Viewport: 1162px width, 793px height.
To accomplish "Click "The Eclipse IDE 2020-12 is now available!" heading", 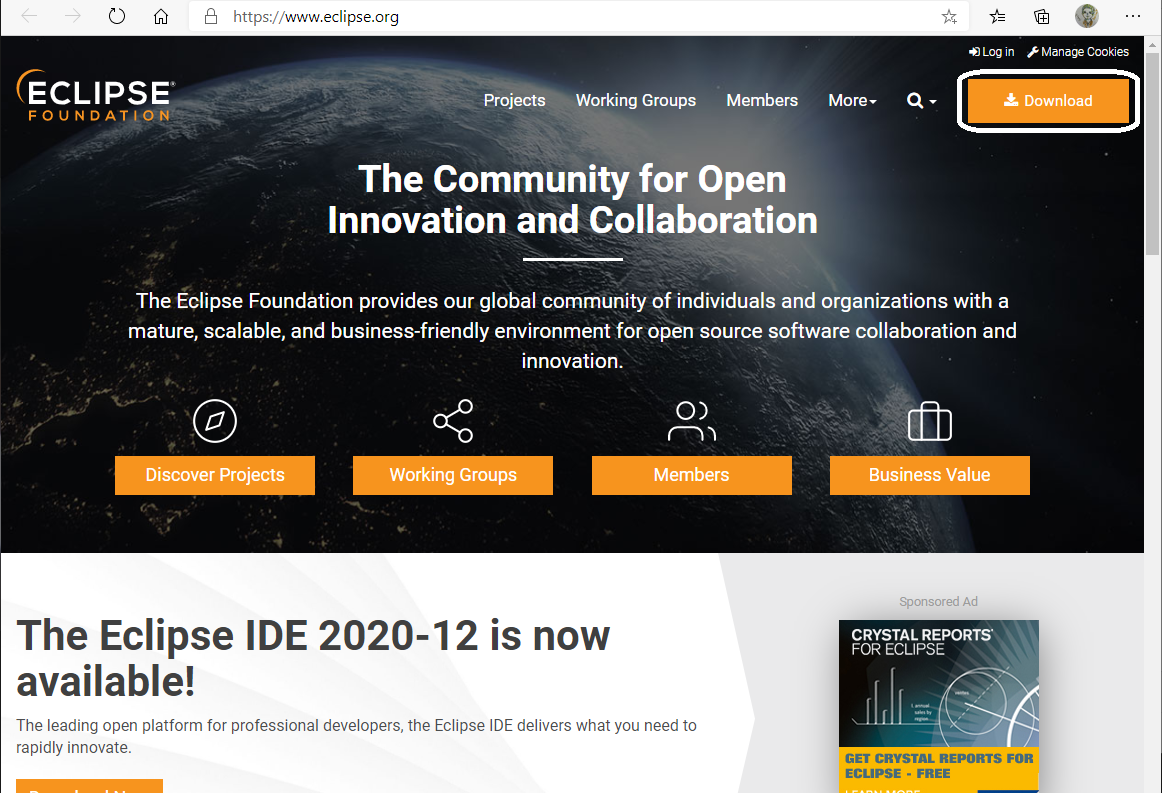I will (x=313, y=658).
